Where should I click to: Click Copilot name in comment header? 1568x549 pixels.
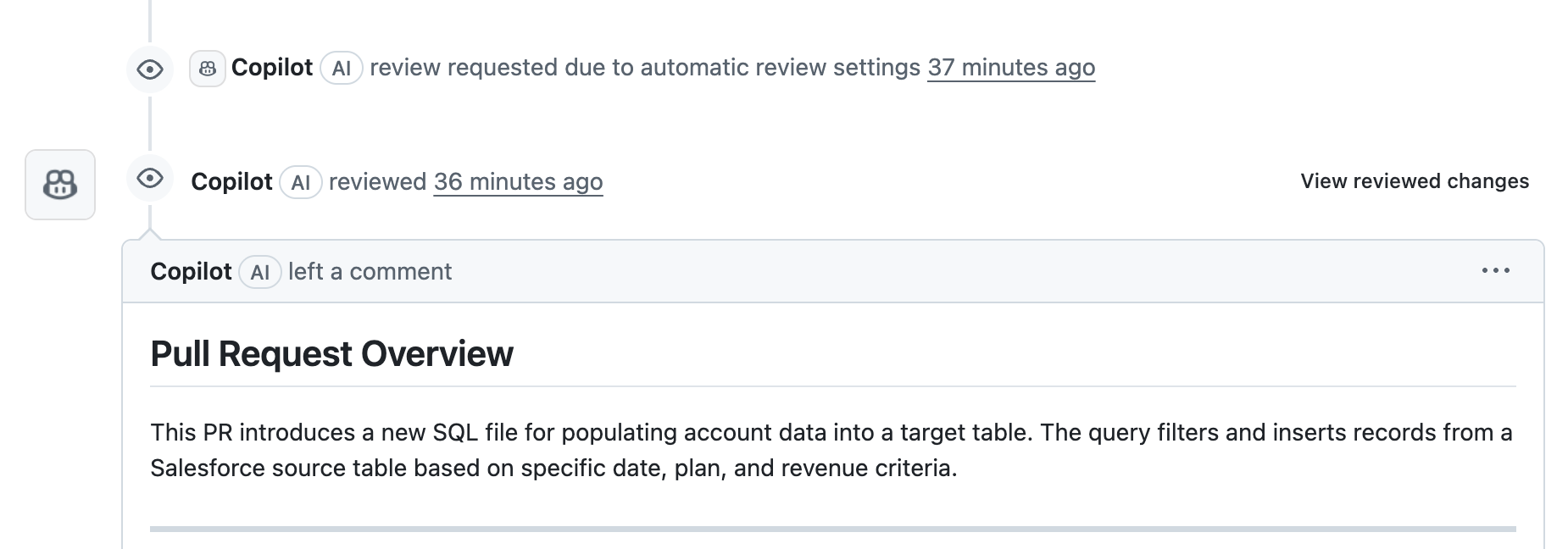pyautogui.click(x=191, y=272)
